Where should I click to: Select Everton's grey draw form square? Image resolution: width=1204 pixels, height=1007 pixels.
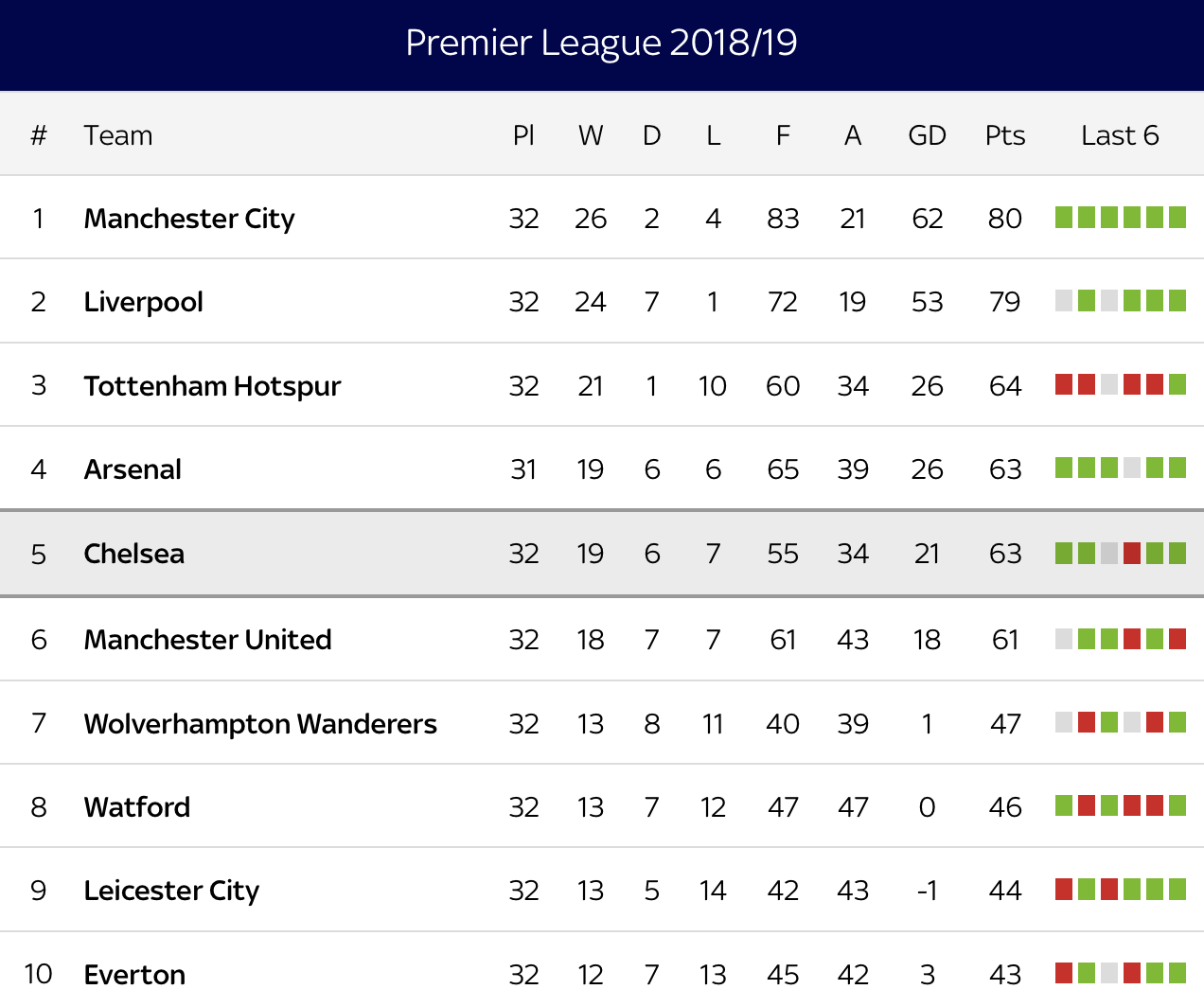pos(1109,973)
